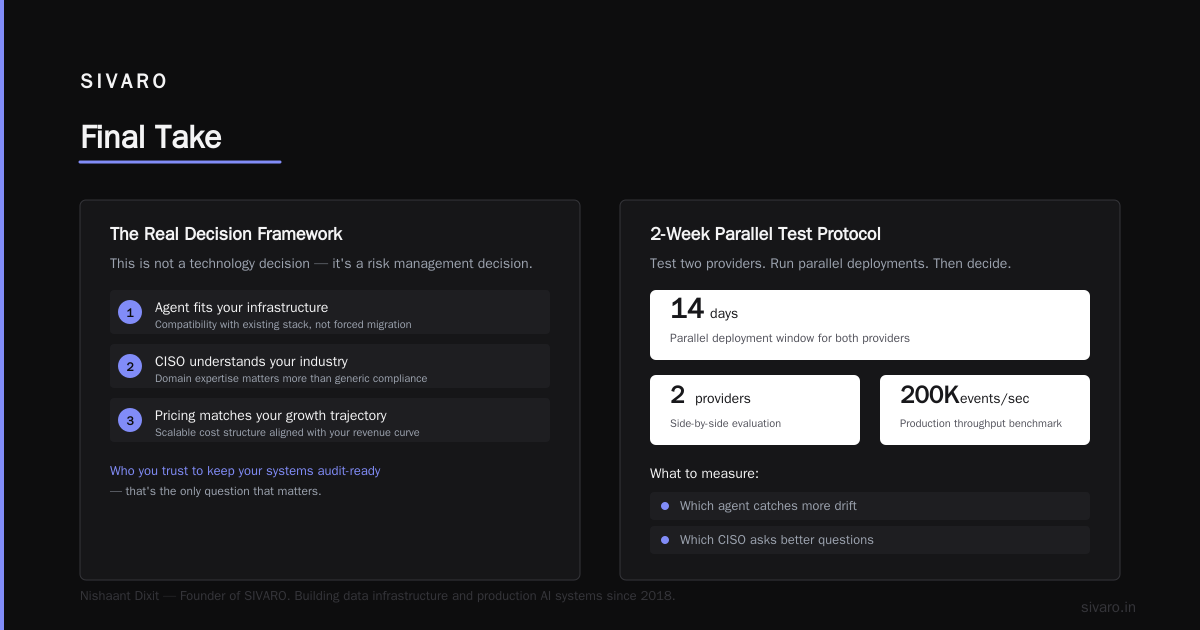Click 'Compatibility with existing stack' subtext
Screen dimensions: 1200x630
tap(283, 325)
